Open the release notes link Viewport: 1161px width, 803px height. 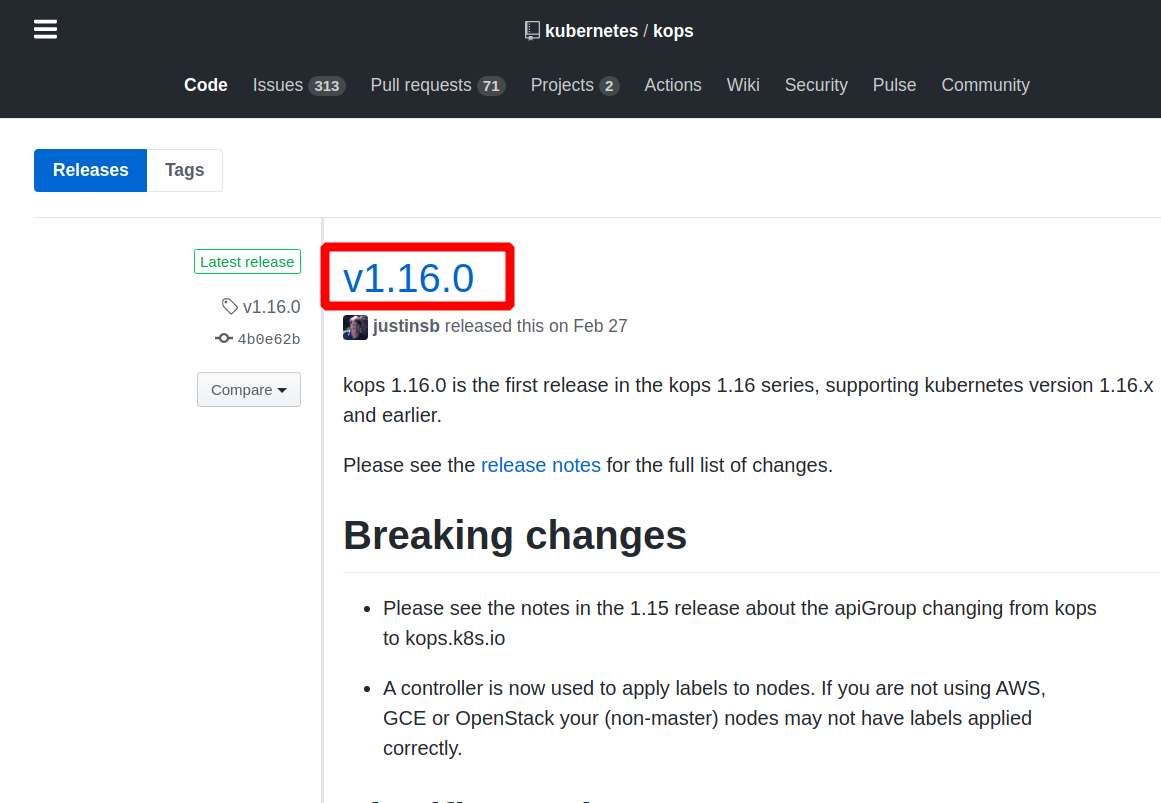point(541,465)
